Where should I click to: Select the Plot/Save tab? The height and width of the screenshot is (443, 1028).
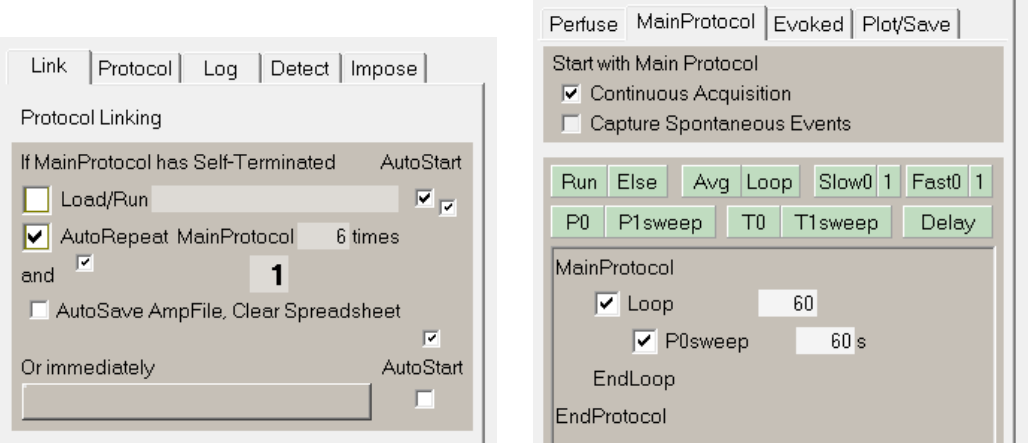tap(906, 24)
